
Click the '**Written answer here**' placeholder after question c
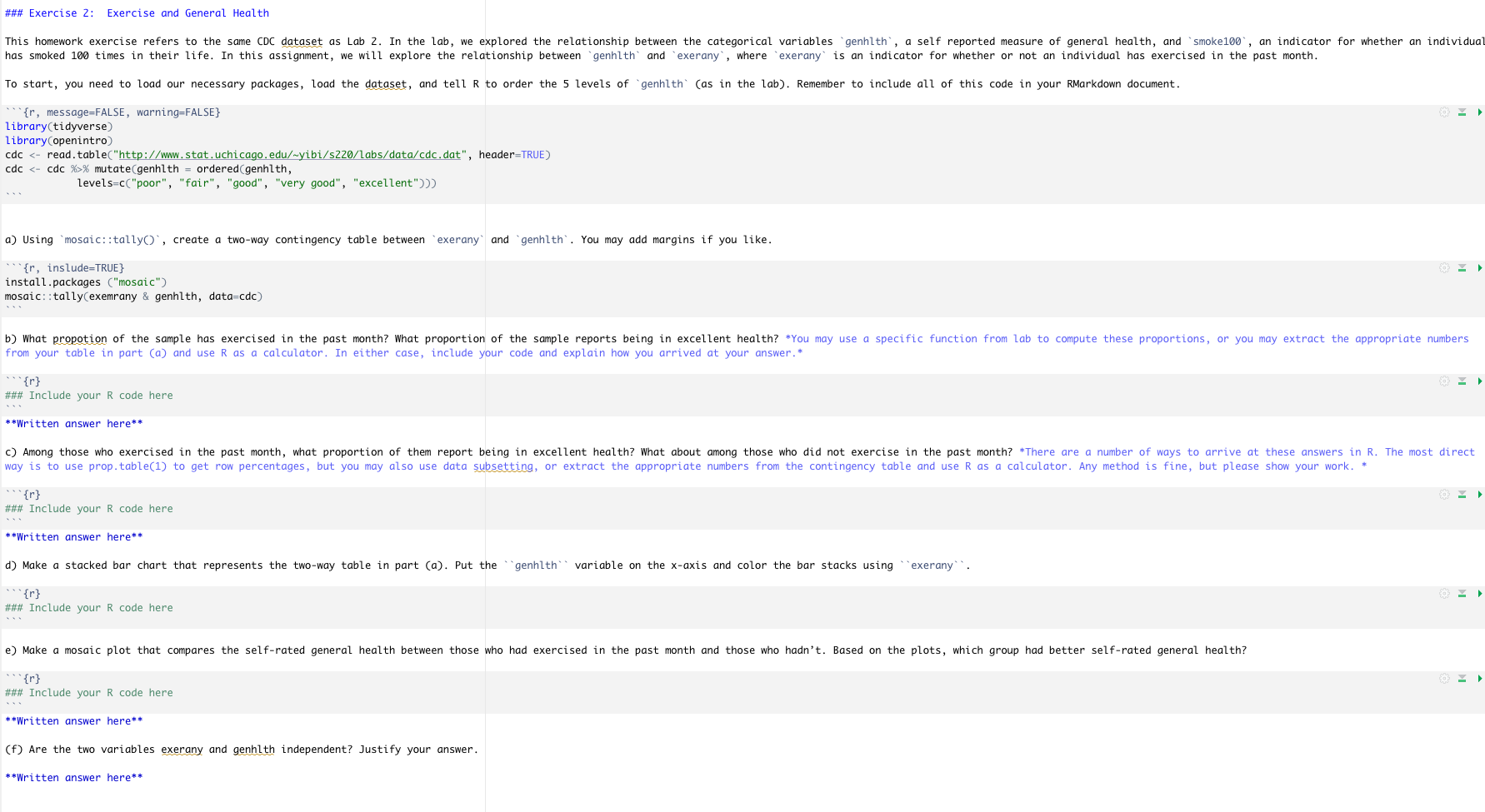[x=73, y=537]
